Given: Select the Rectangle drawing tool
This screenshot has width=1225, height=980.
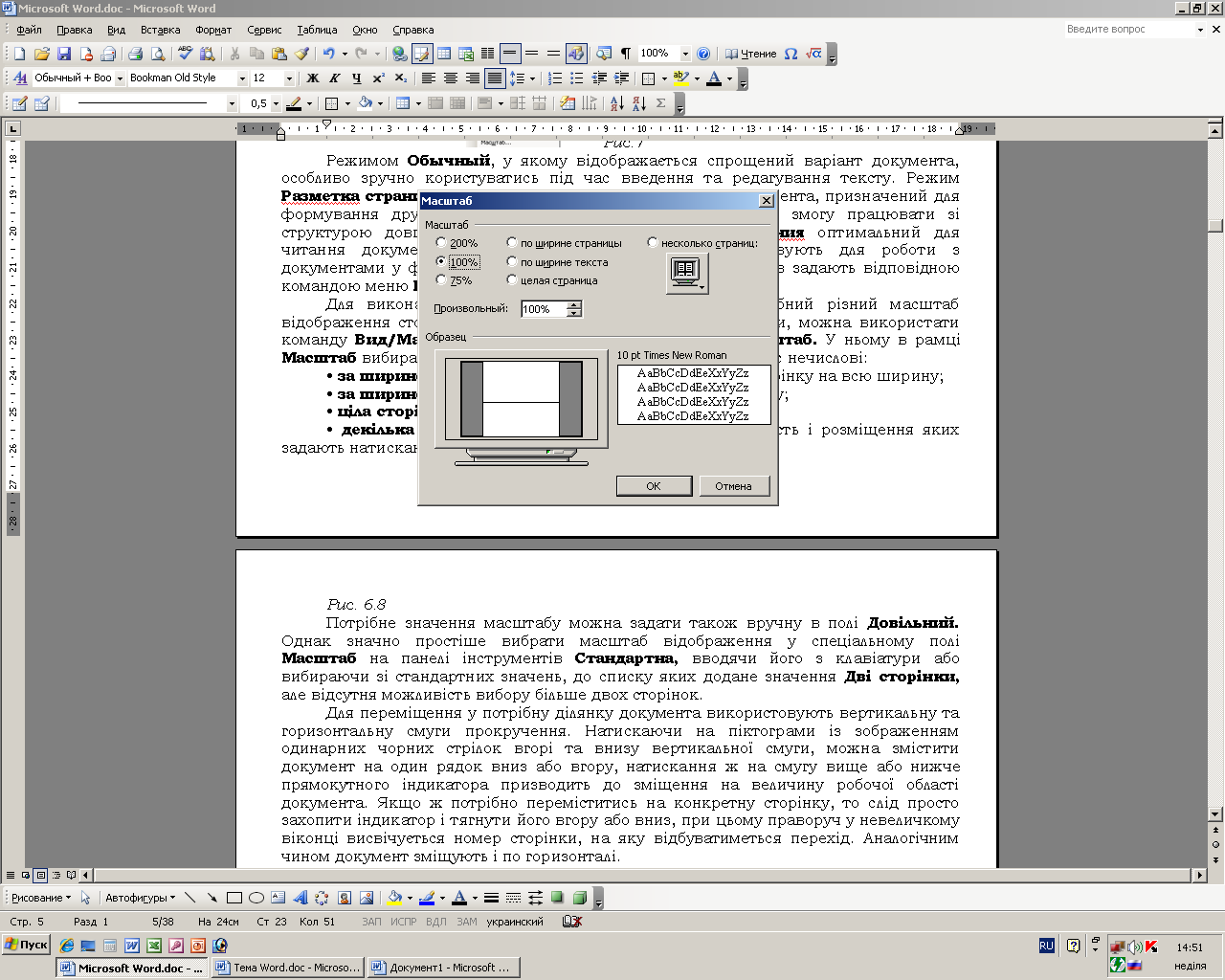Looking at the screenshot, I should click(234, 898).
